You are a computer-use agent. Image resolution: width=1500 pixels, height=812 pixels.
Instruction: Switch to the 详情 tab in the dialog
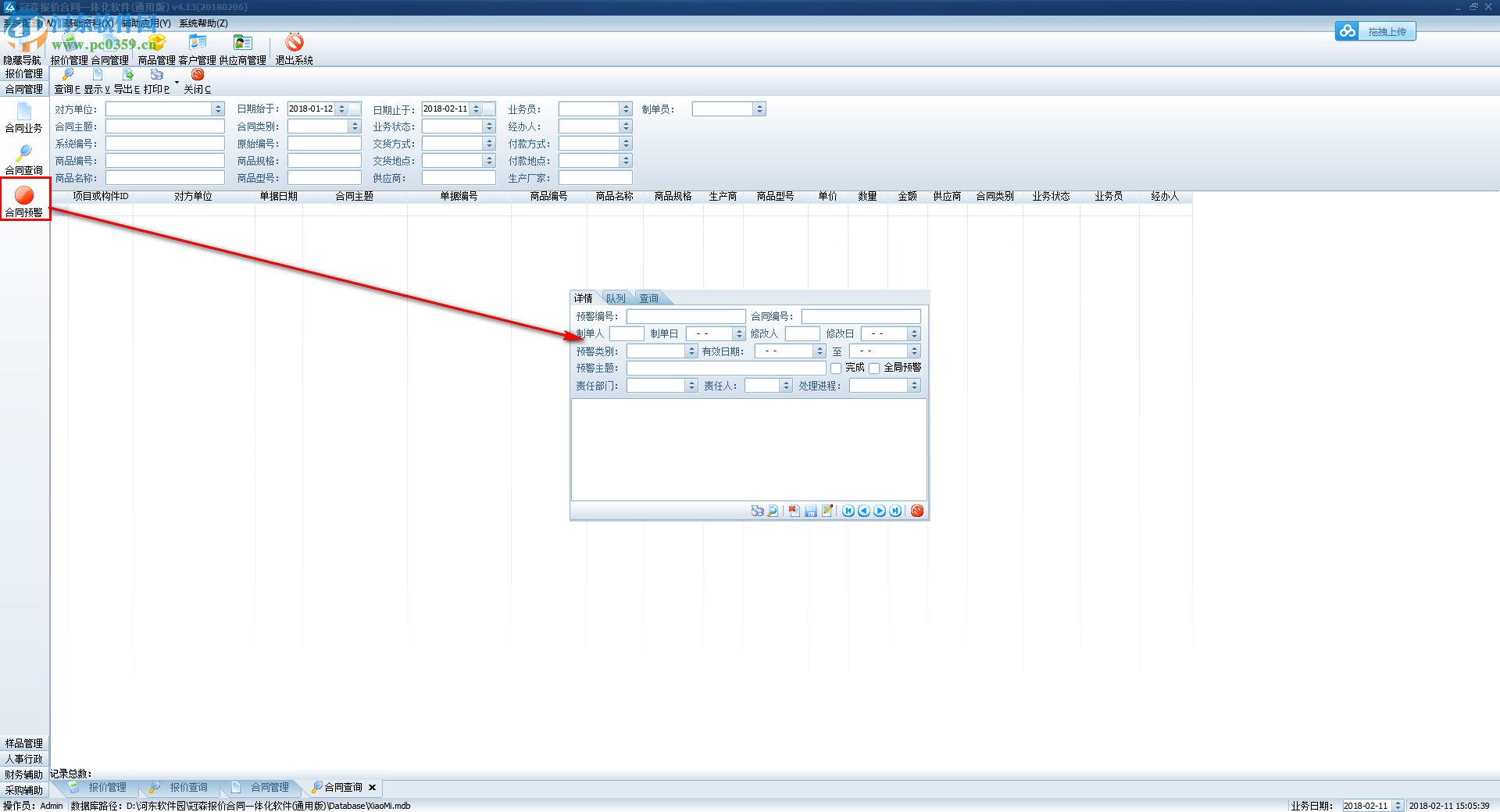[584, 298]
